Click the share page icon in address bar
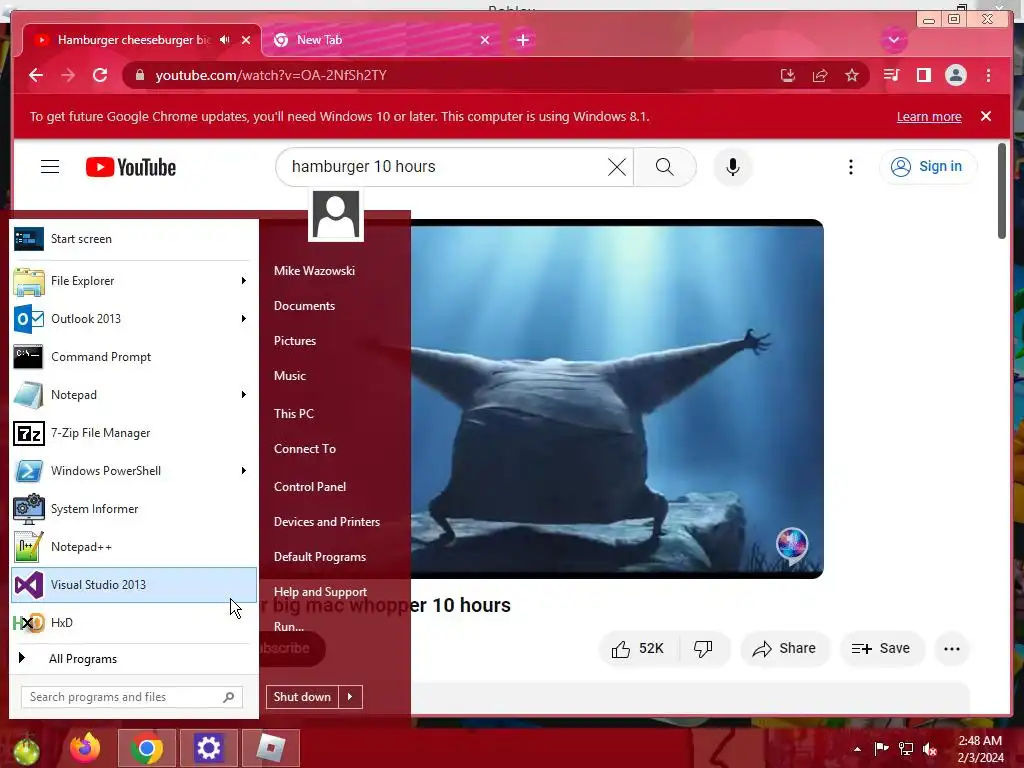1024x768 pixels. (820, 76)
